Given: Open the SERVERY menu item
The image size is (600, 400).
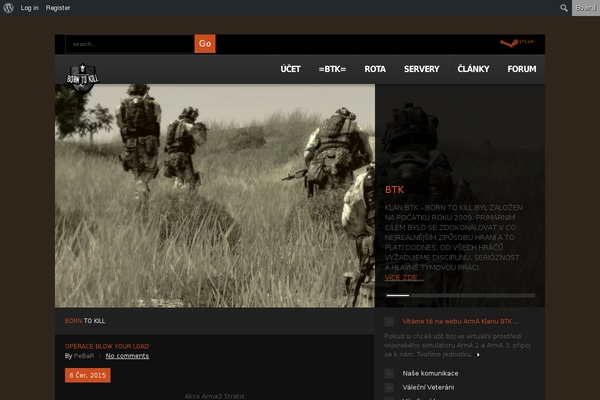Looking at the screenshot, I should pos(422,69).
